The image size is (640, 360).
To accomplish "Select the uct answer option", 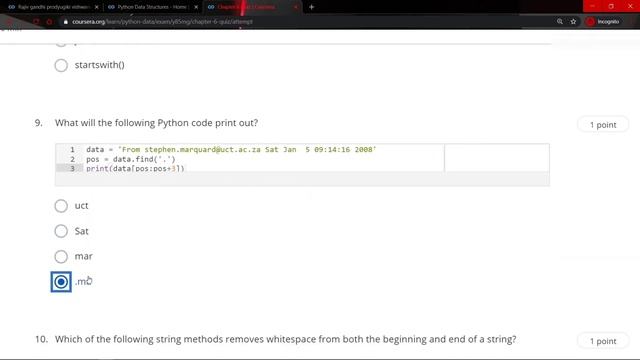I will (x=61, y=206).
